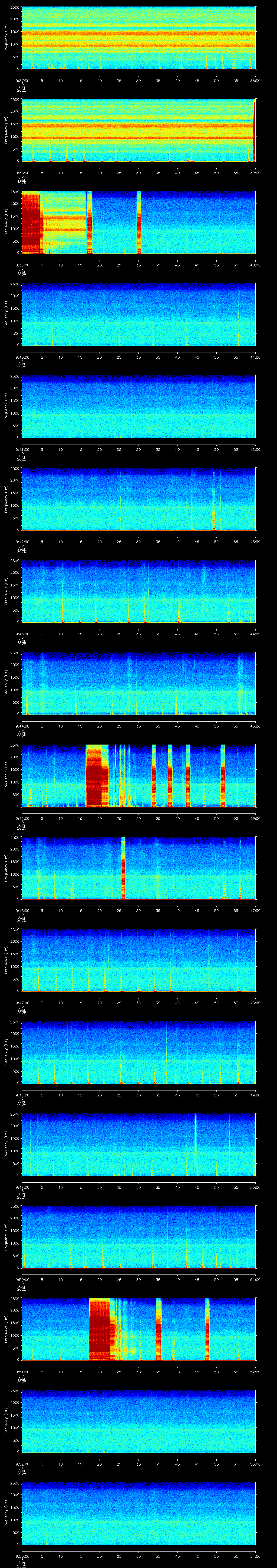277x1568 pixels.
Task: Click the "40:00" end time label
Action: click(x=255, y=265)
